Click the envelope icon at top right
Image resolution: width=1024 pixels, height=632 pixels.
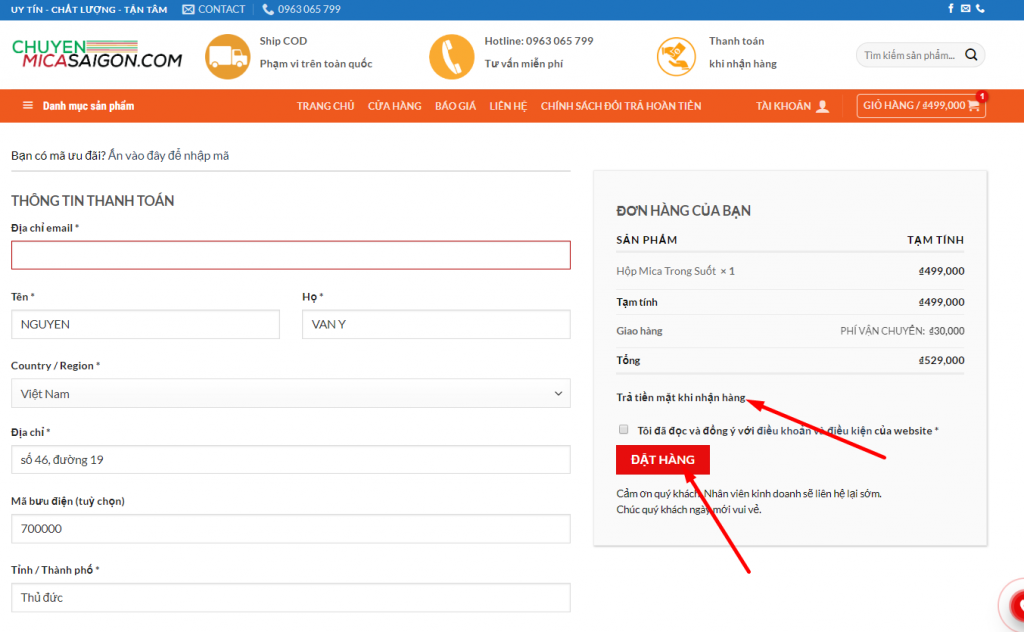point(965,8)
